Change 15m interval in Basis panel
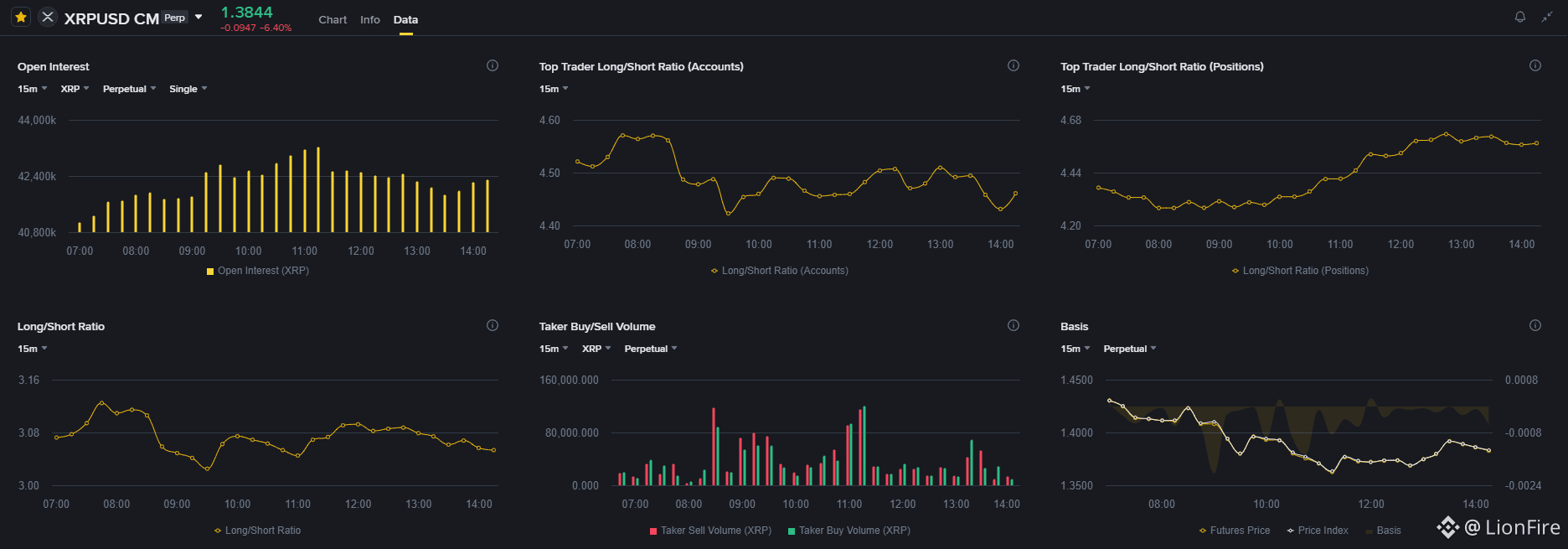Image resolution: width=1568 pixels, height=549 pixels. (1075, 349)
